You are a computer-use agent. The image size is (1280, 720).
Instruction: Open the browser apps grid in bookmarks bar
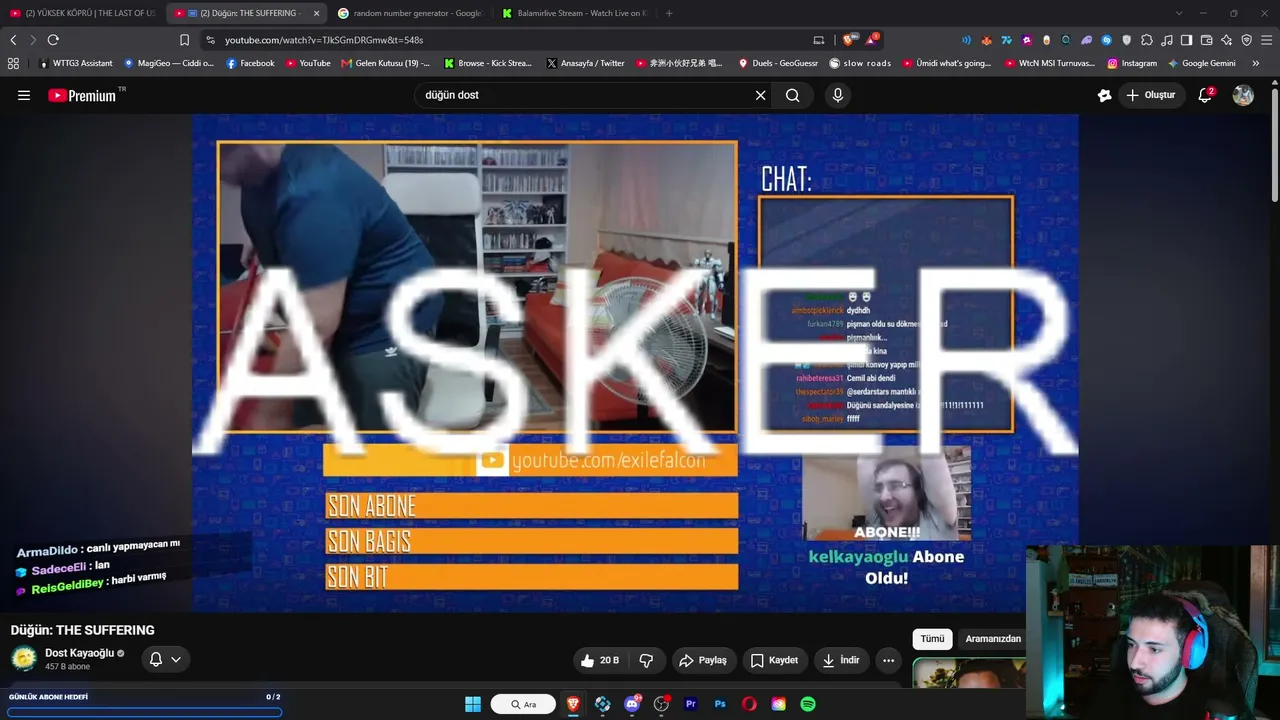point(13,63)
